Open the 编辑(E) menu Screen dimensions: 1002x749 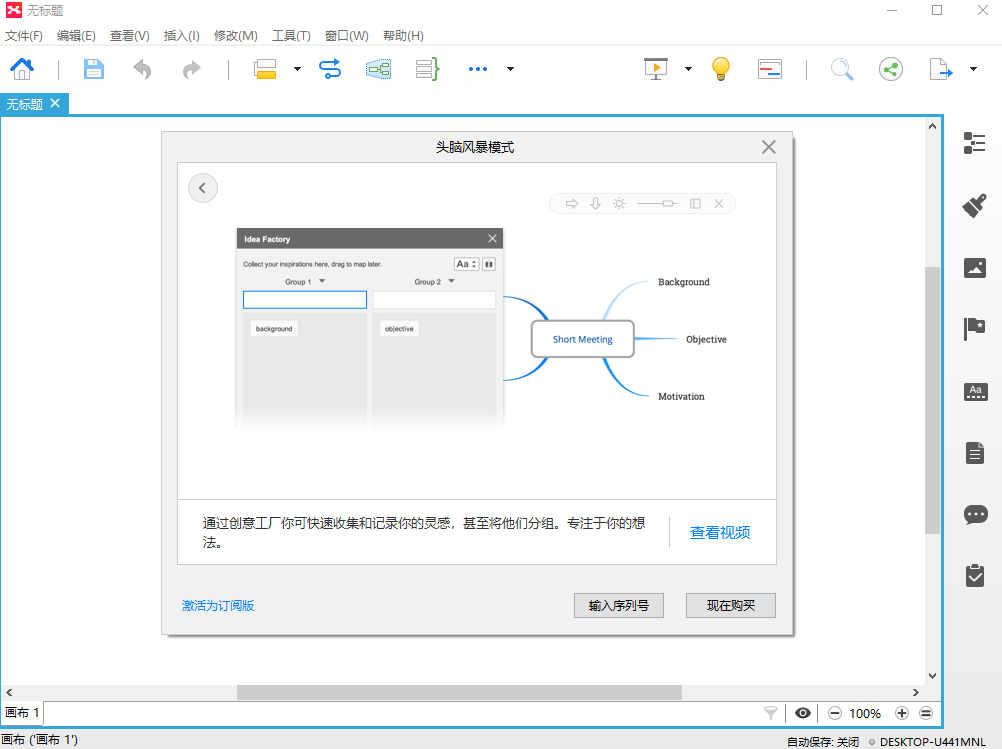click(x=76, y=36)
